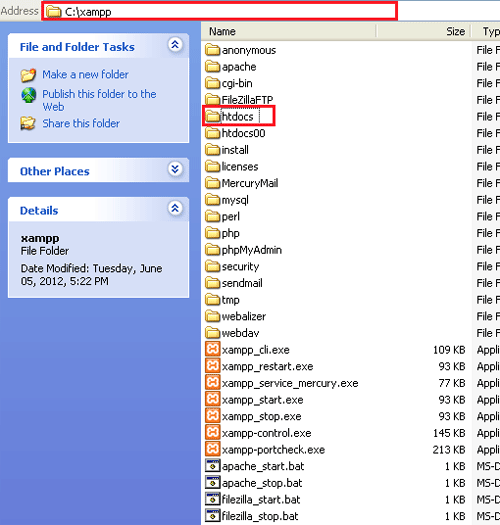Collapse the File and Folder Tasks panel

pos(175,45)
